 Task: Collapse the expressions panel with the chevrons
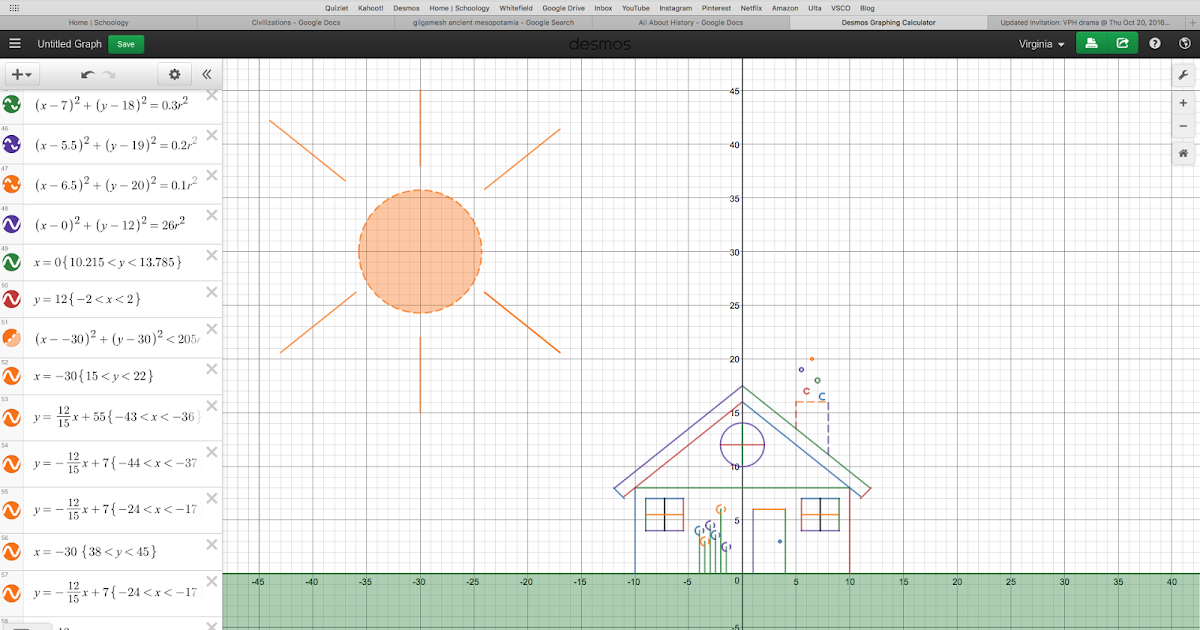click(x=207, y=73)
